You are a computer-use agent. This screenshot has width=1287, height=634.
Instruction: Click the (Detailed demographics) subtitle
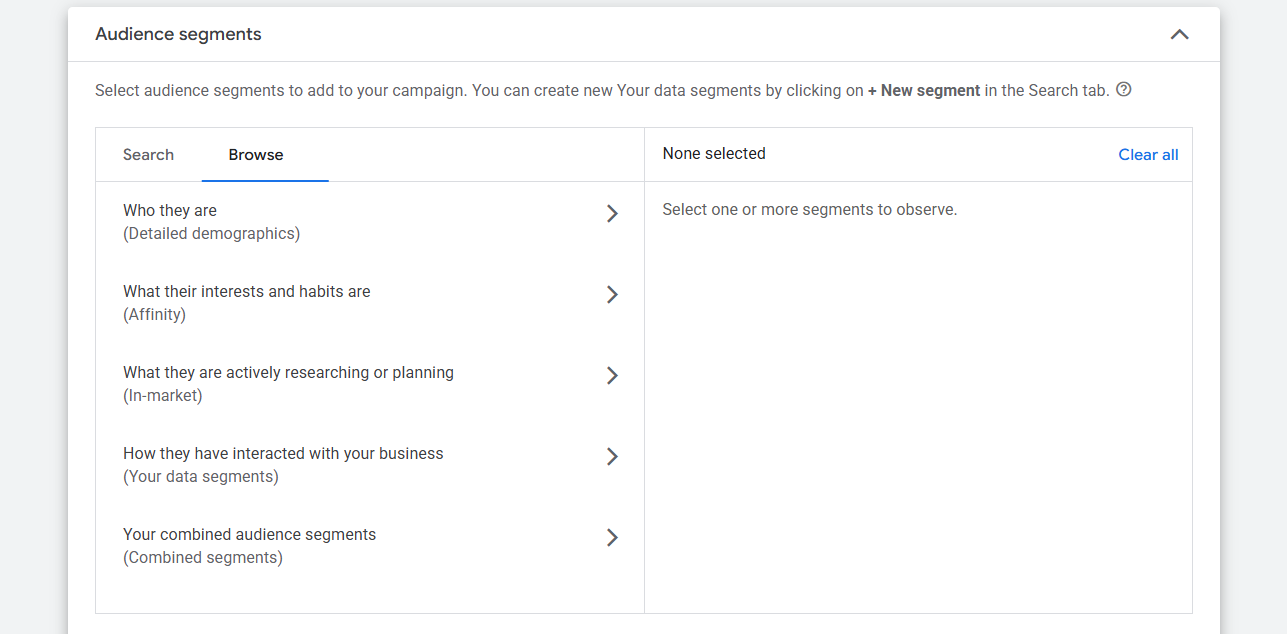(x=211, y=234)
